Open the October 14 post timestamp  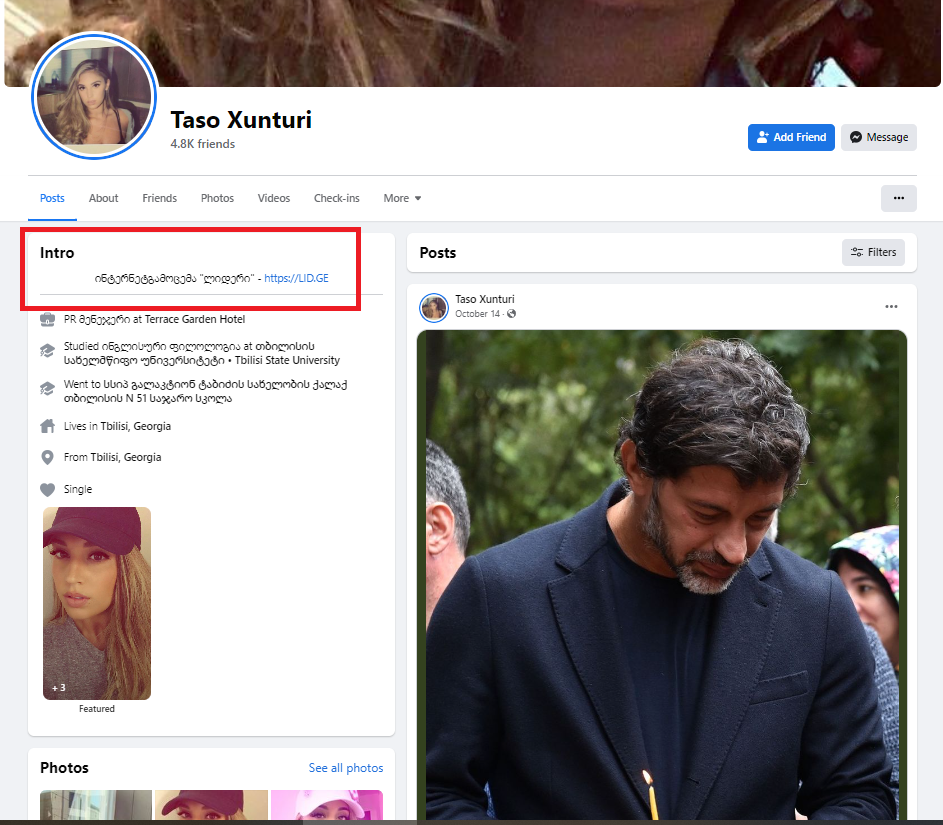(x=478, y=314)
